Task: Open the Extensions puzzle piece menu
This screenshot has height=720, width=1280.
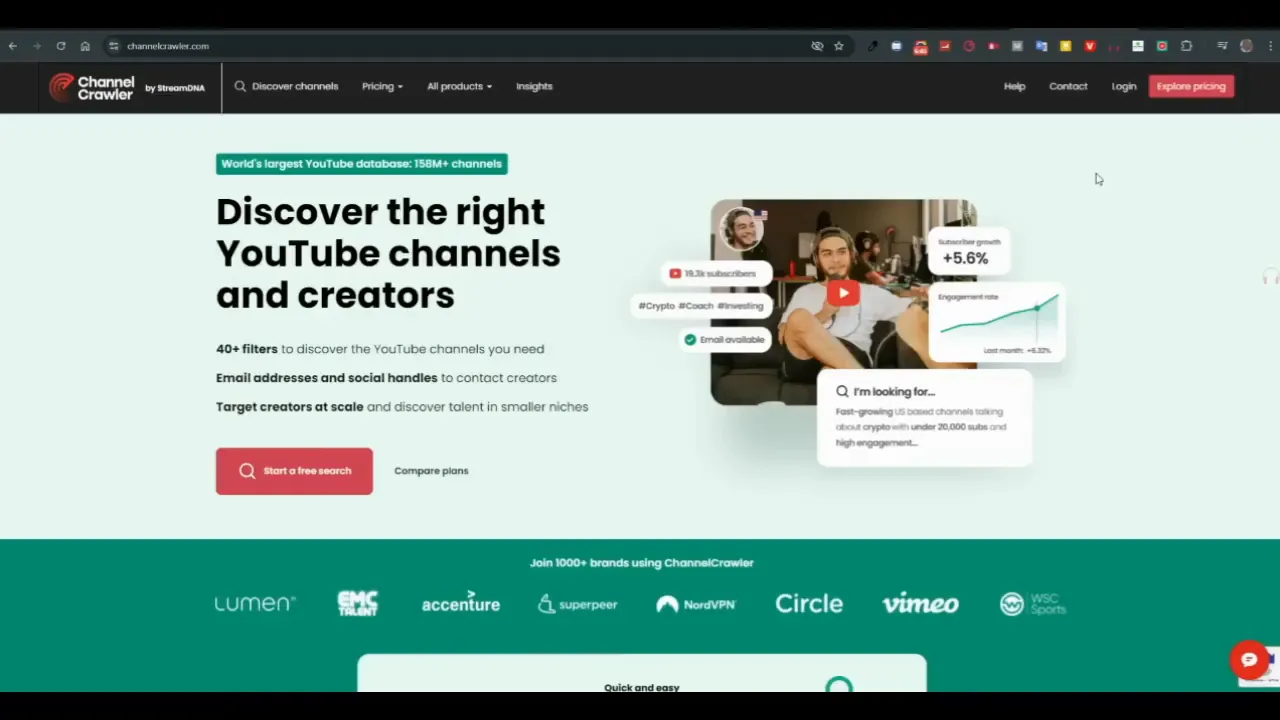Action: [1187, 46]
